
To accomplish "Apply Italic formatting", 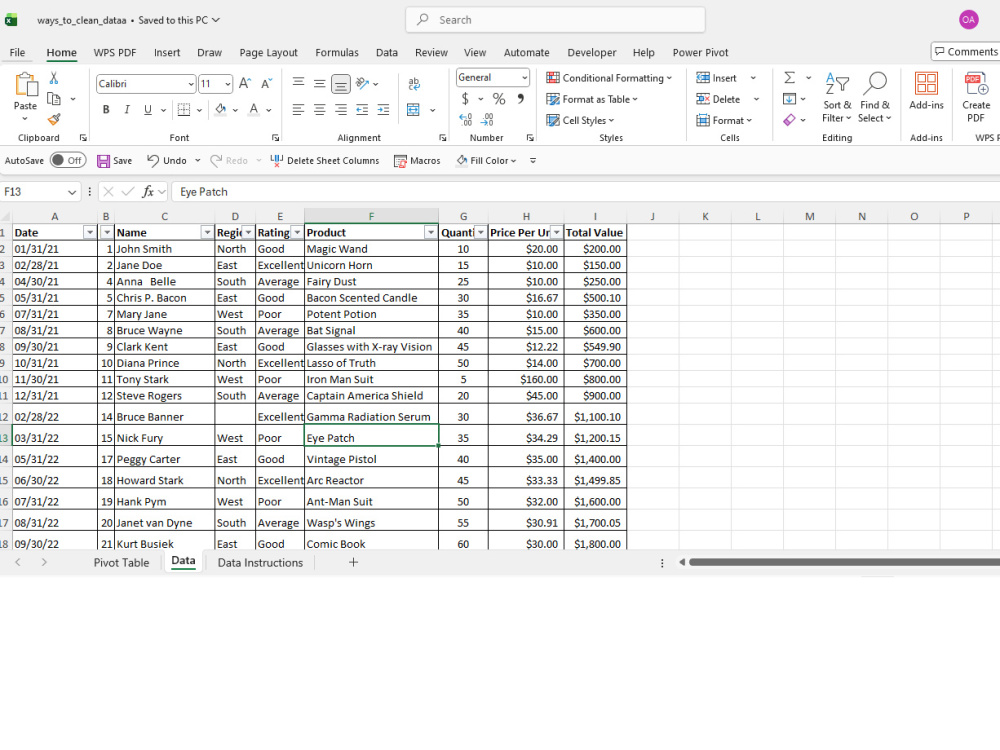I will pos(127,110).
